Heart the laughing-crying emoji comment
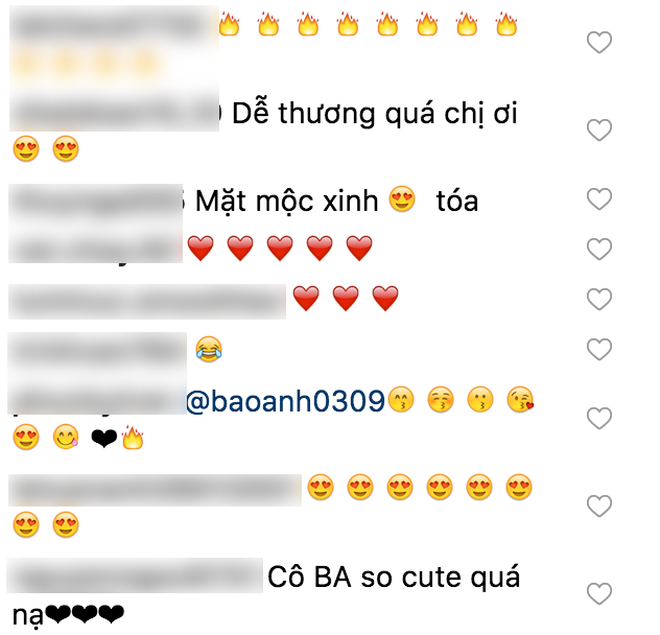660x635 pixels. tap(599, 349)
